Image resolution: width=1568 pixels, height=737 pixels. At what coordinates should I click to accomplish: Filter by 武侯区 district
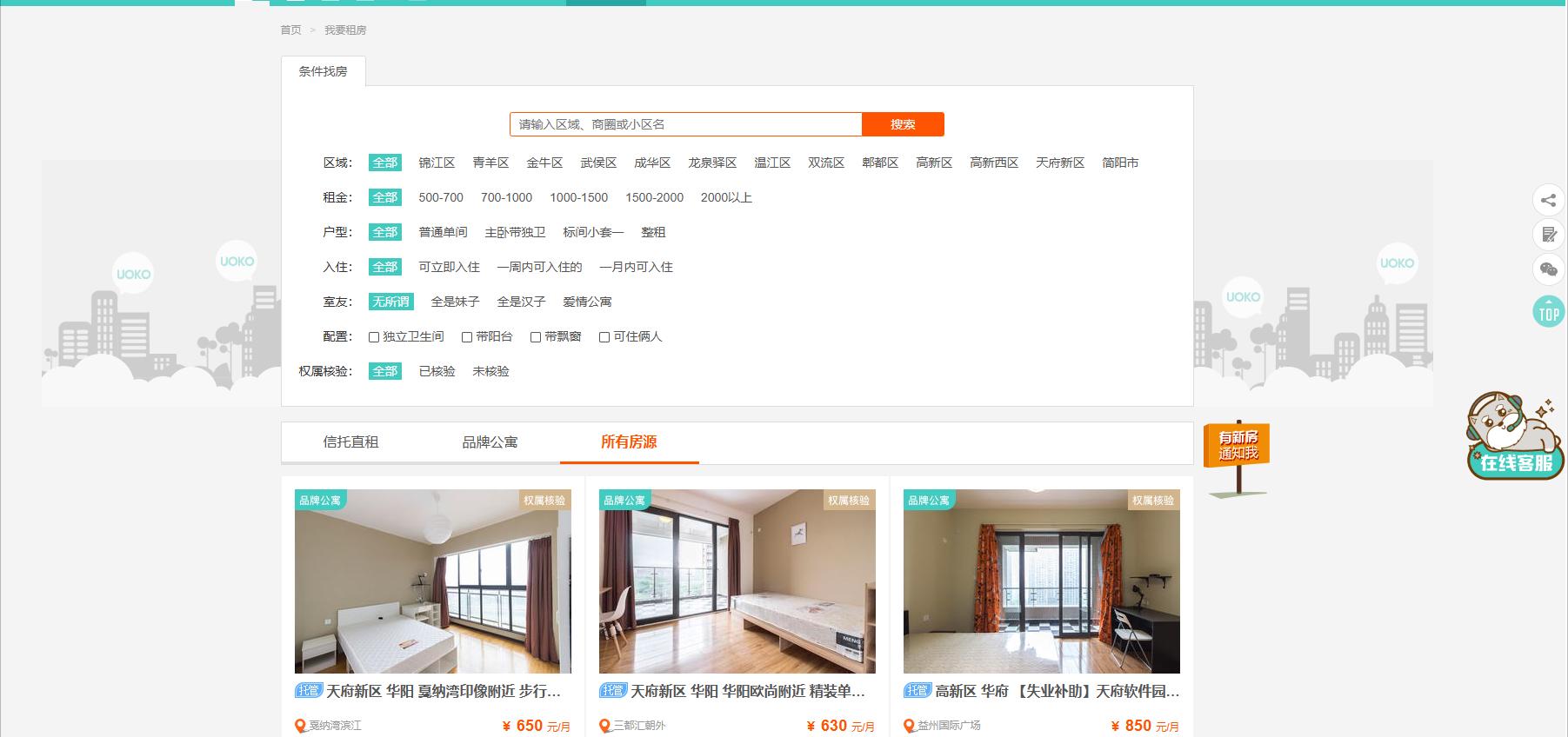[x=598, y=163]
